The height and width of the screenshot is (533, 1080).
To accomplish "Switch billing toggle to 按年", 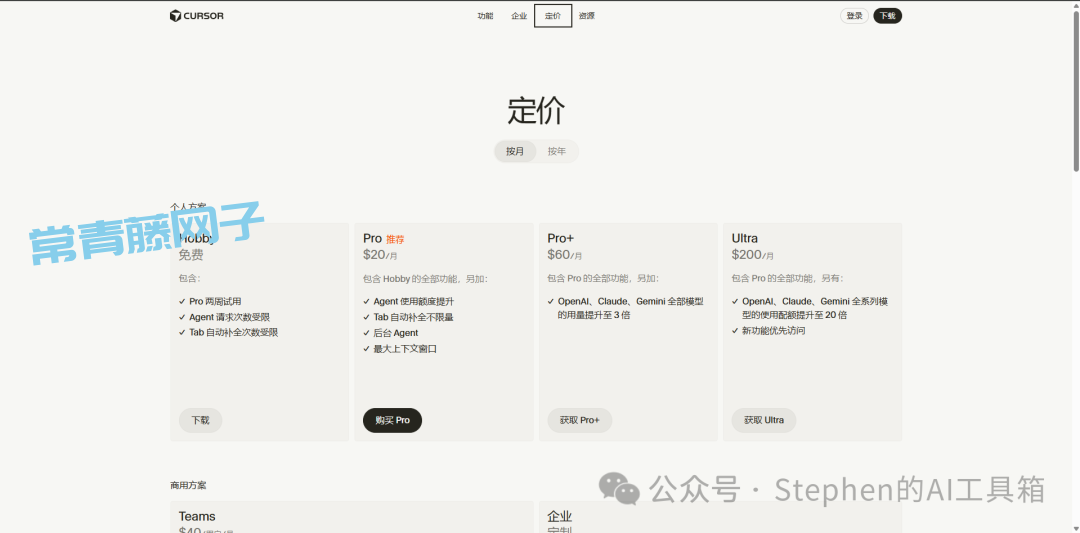I will pyautogui.click(x=556, y=152).
